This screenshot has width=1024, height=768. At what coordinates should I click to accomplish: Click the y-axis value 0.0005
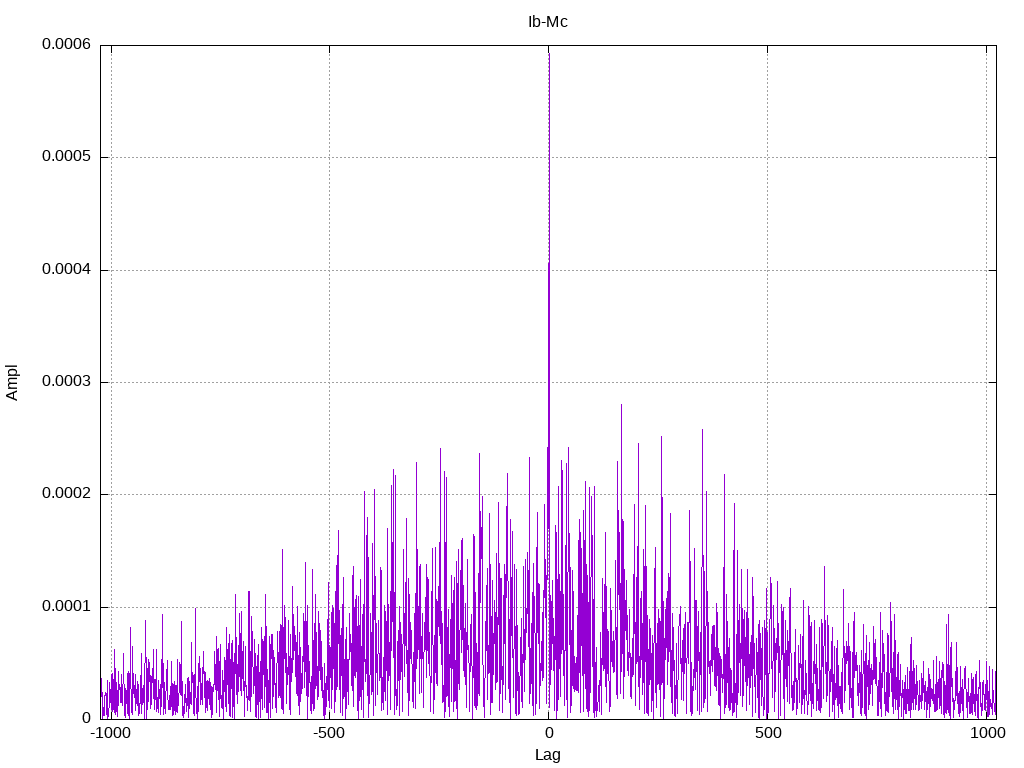(x=66, y=157)
